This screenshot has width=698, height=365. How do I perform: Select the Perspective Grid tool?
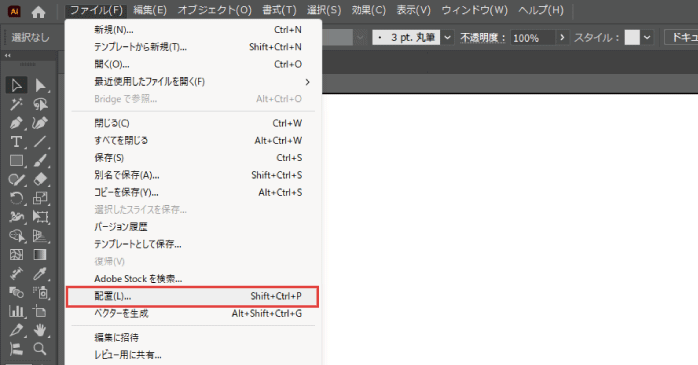click(x=40, y=235)
